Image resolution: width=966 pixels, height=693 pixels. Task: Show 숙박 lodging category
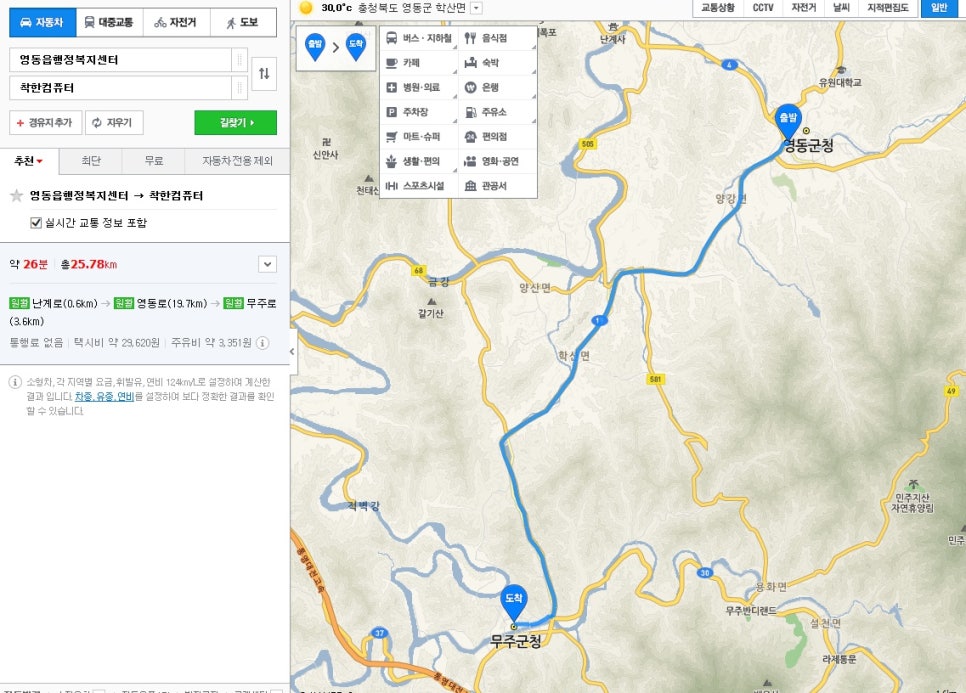coord(498,63)
